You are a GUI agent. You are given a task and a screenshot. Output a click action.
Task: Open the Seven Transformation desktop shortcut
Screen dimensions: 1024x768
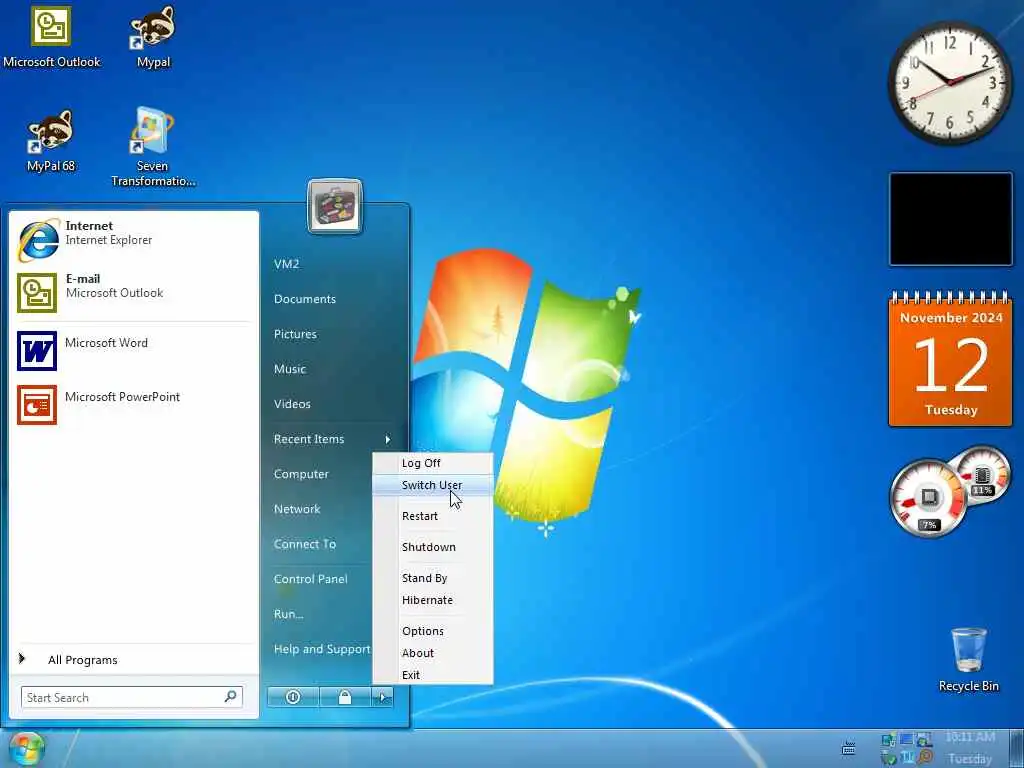point(153,148)
